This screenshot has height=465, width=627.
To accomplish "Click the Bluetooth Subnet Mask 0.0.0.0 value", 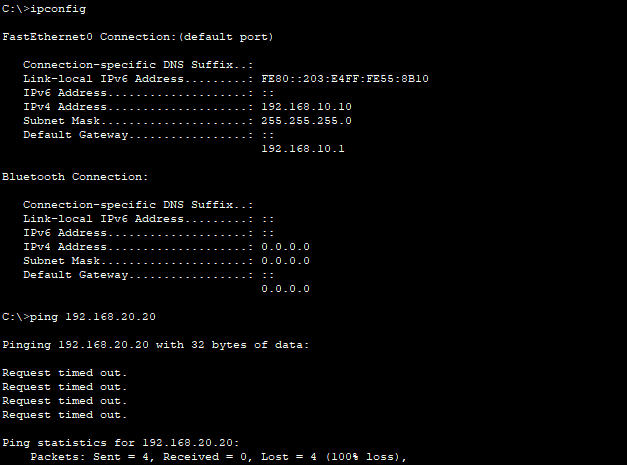I will point(285,260).
